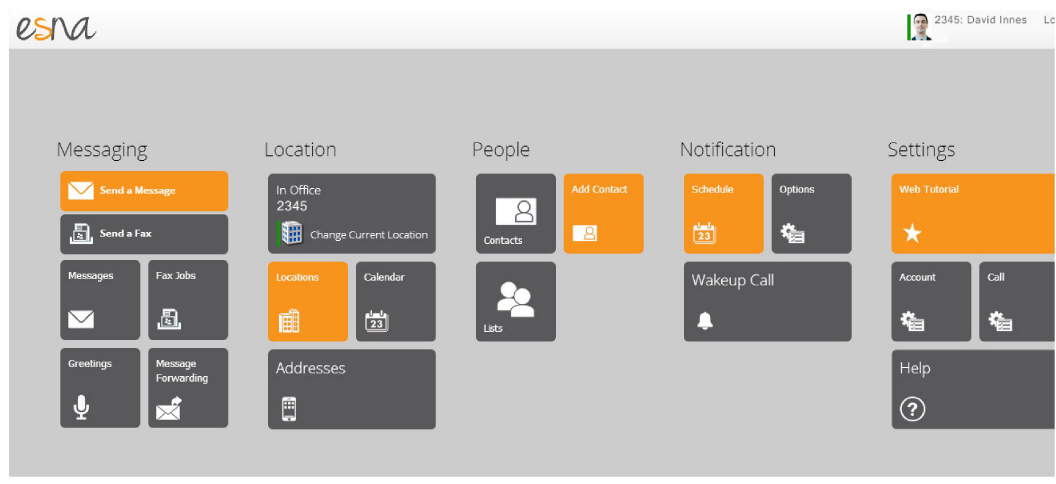Open Account settings tile
The width and height of the screenshot is (1056, 484).
click(x=931, y=302)
